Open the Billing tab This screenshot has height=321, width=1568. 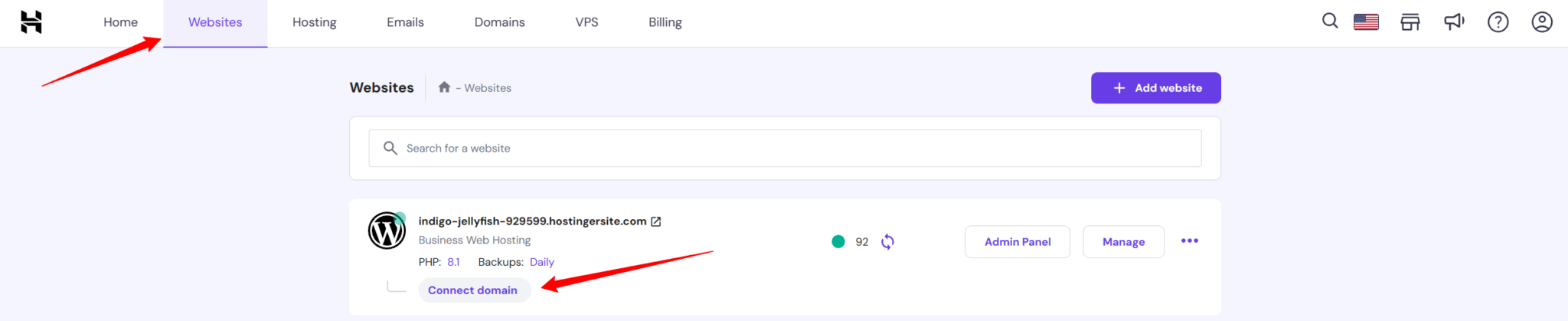pyautogui.click(x=665, y=22)
